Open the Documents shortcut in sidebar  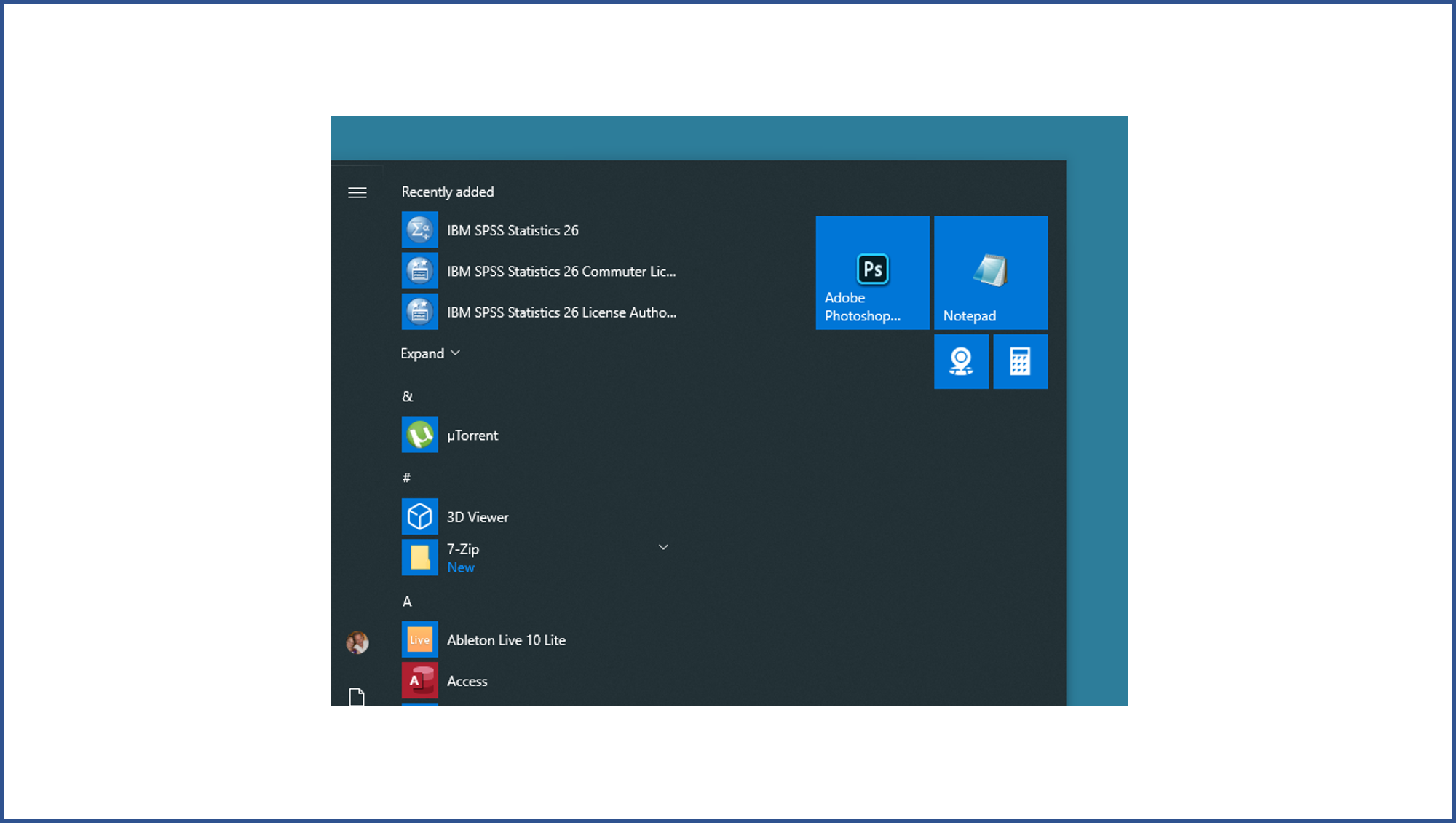point(357,697)
